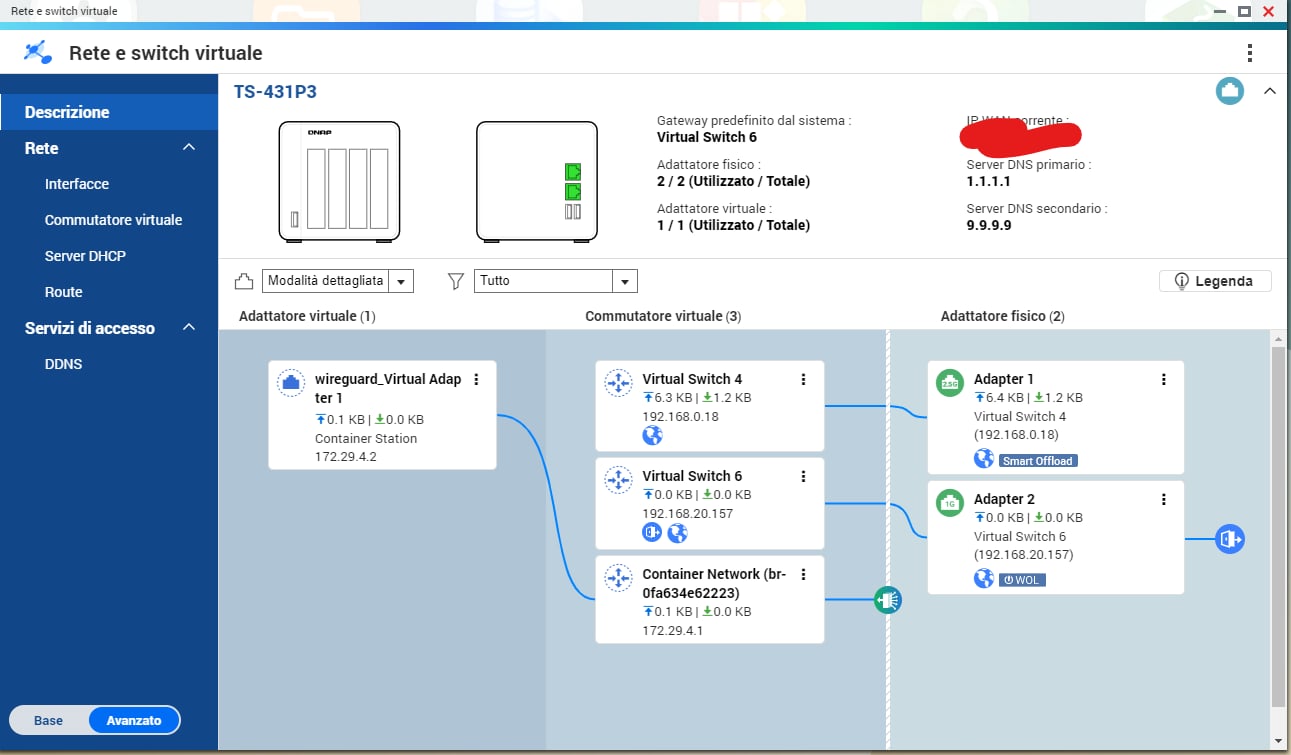Click the wireguard_Virtual Adapter 1 icon
1291x755 pixels.
pos(291,382)
